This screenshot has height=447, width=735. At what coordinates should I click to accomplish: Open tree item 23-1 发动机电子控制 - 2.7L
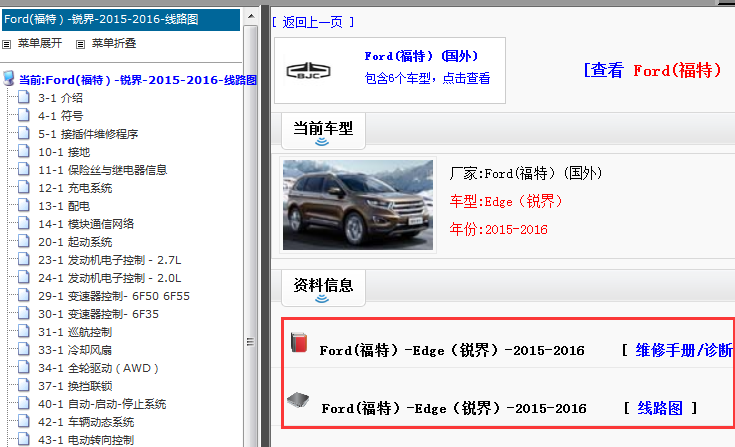110,260
